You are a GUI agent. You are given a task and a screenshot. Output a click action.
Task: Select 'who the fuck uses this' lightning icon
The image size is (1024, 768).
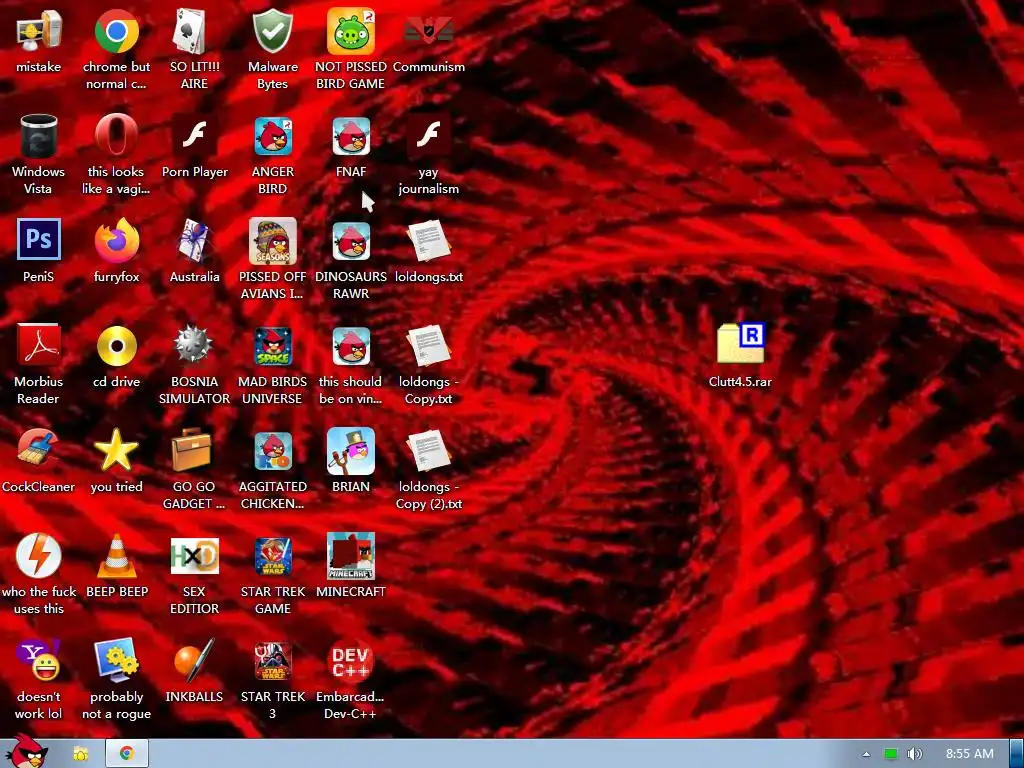39,556
